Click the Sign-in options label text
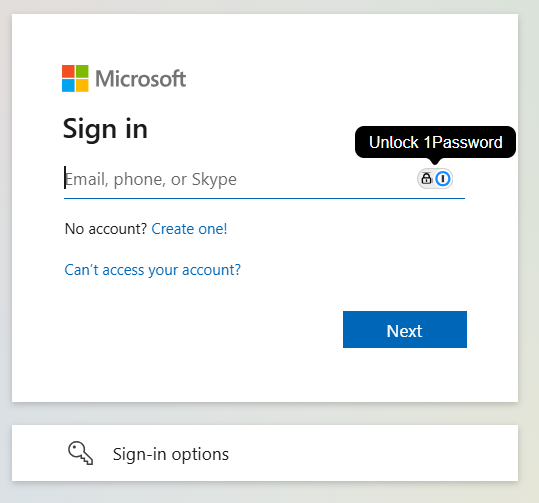This screenshot has width=539, height=503. (x=171, y=454)
